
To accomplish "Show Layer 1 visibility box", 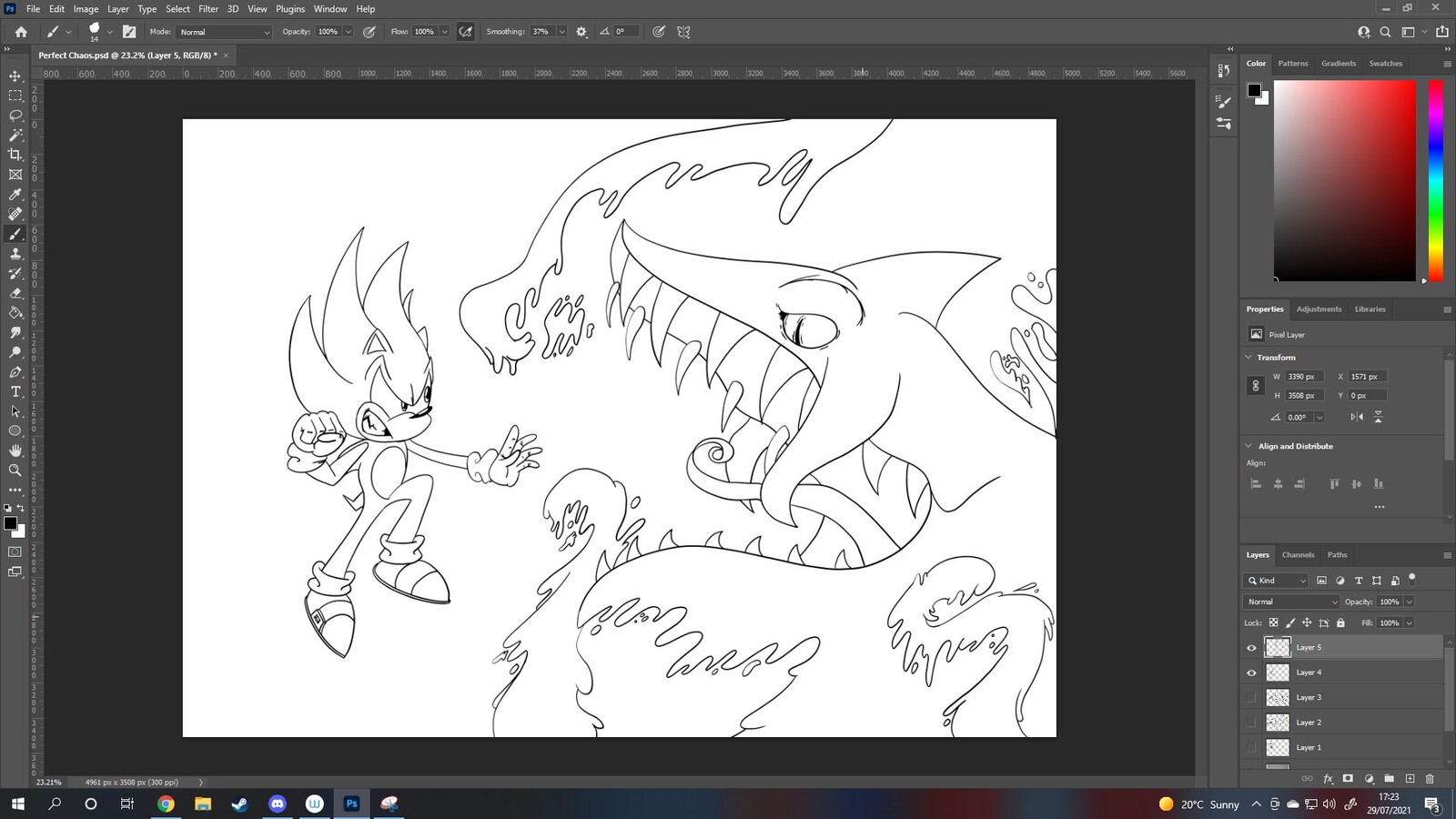I will point(1251,747).
